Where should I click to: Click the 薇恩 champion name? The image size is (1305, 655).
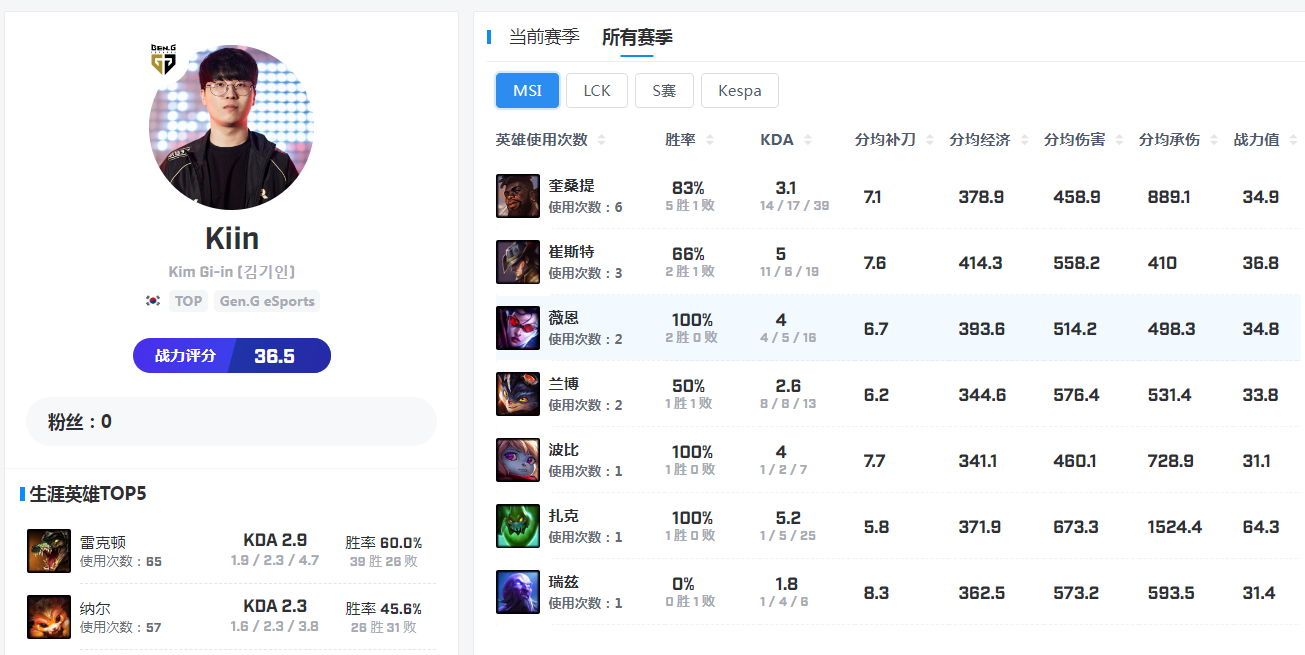tap(564, 318)
